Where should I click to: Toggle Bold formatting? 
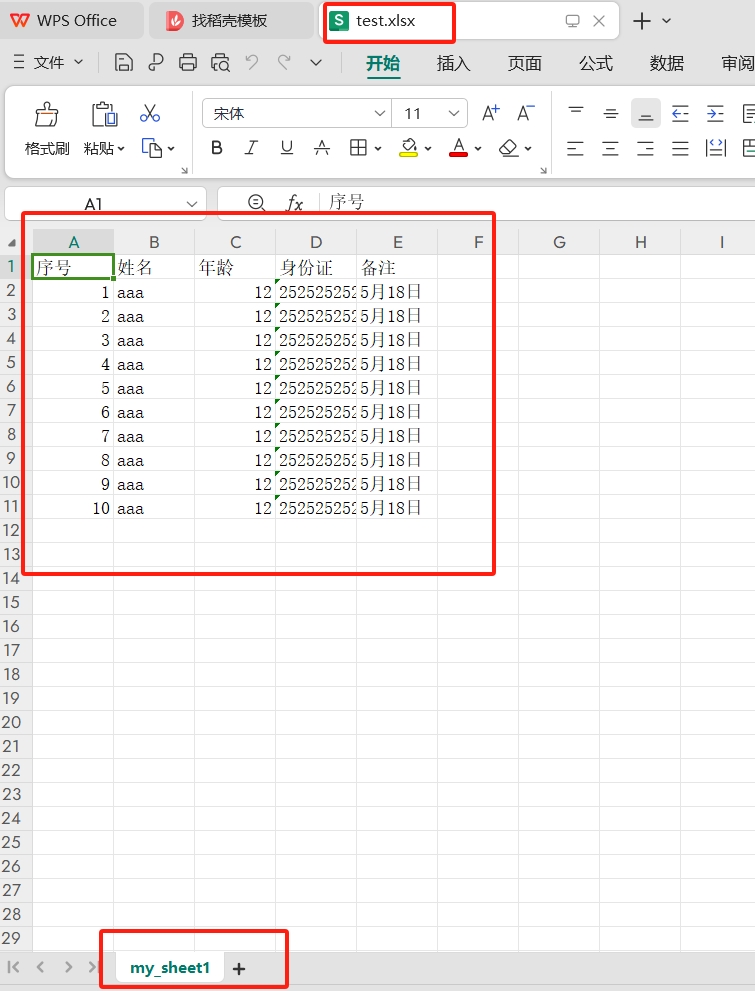[217, 148]
